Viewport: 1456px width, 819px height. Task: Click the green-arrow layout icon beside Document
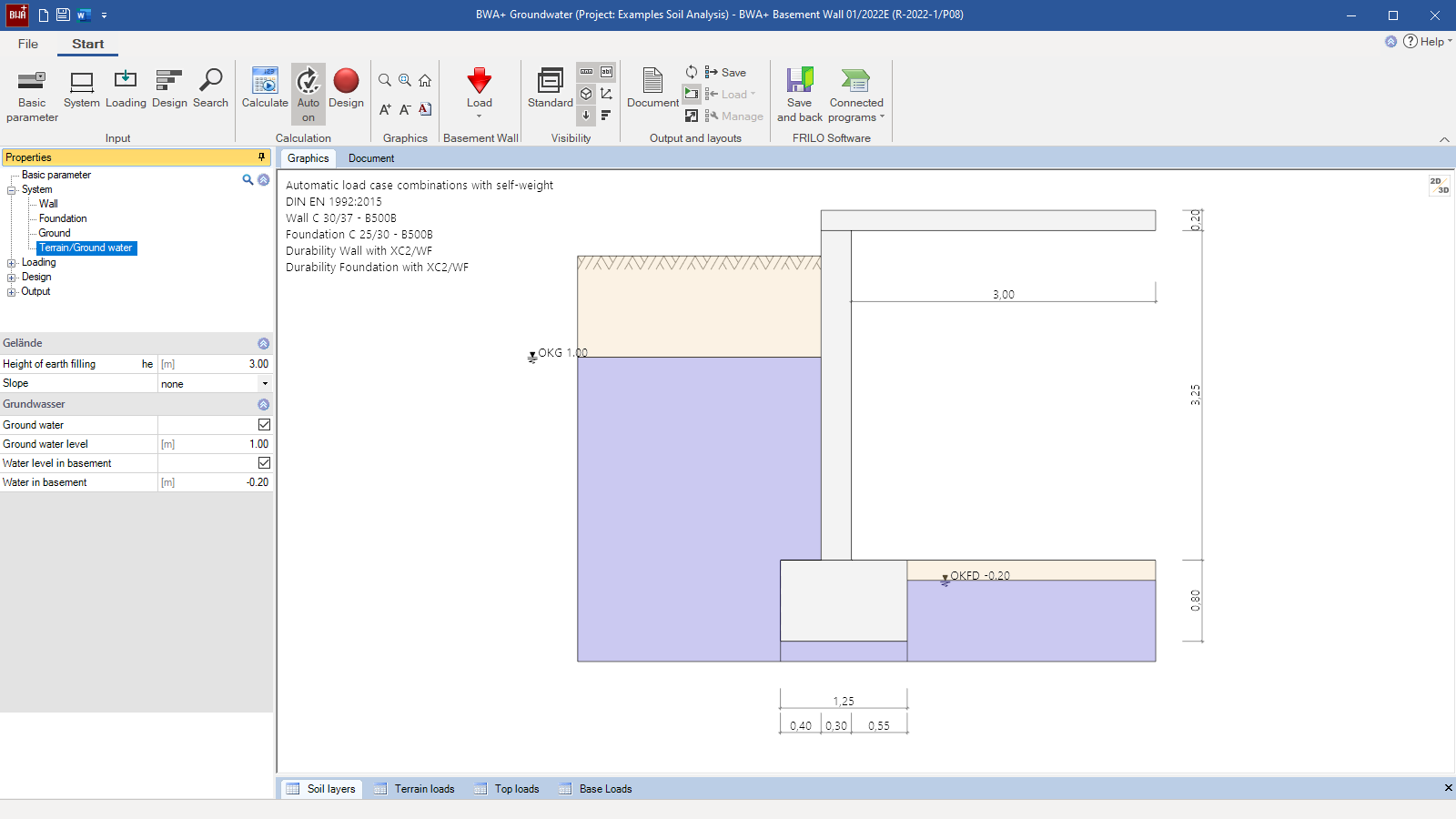click(x=692, y=94)
